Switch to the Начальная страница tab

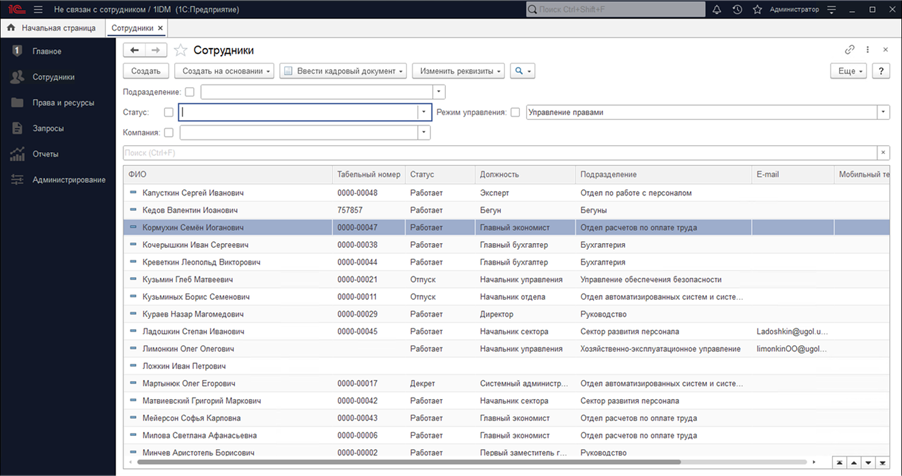(x=57, y=29)
